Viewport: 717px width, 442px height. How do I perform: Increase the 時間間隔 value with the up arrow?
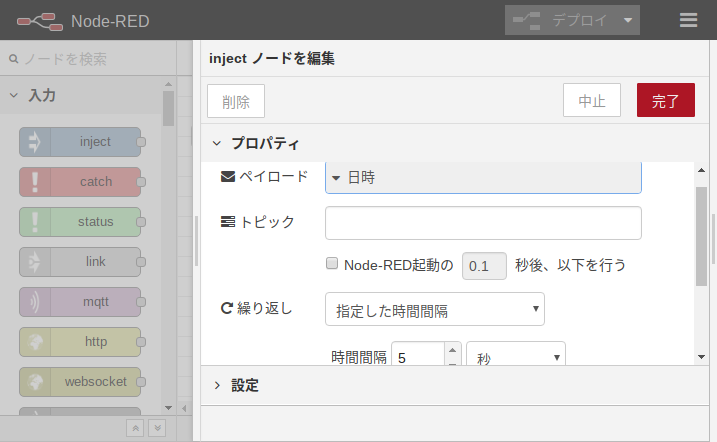(452, 350)
